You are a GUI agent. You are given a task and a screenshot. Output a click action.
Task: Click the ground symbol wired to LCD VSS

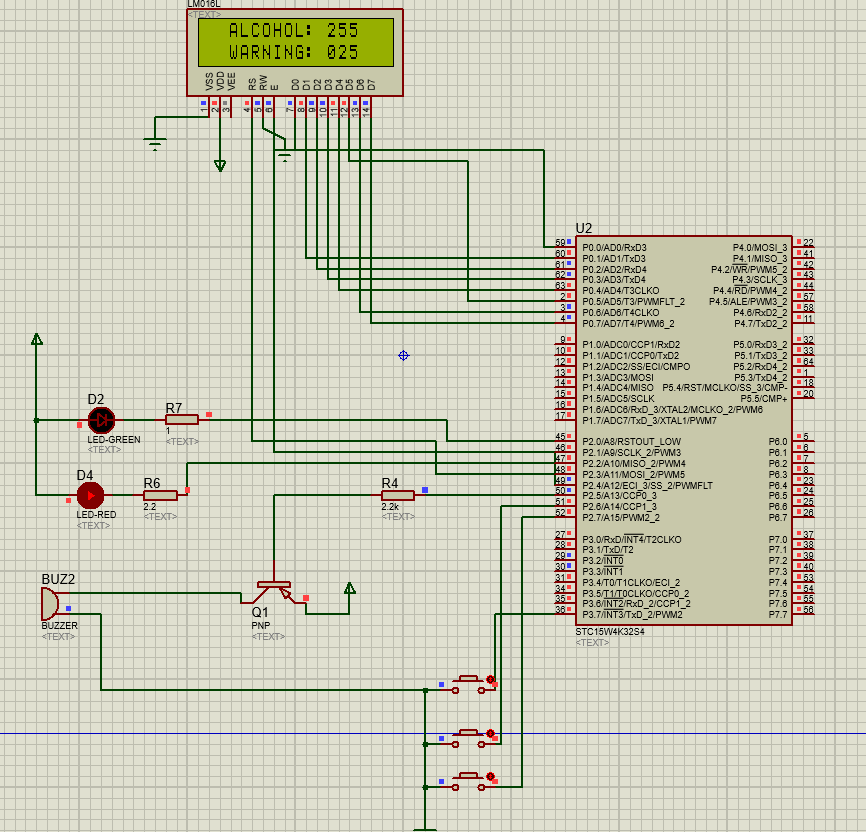click(x=155, y=144)
